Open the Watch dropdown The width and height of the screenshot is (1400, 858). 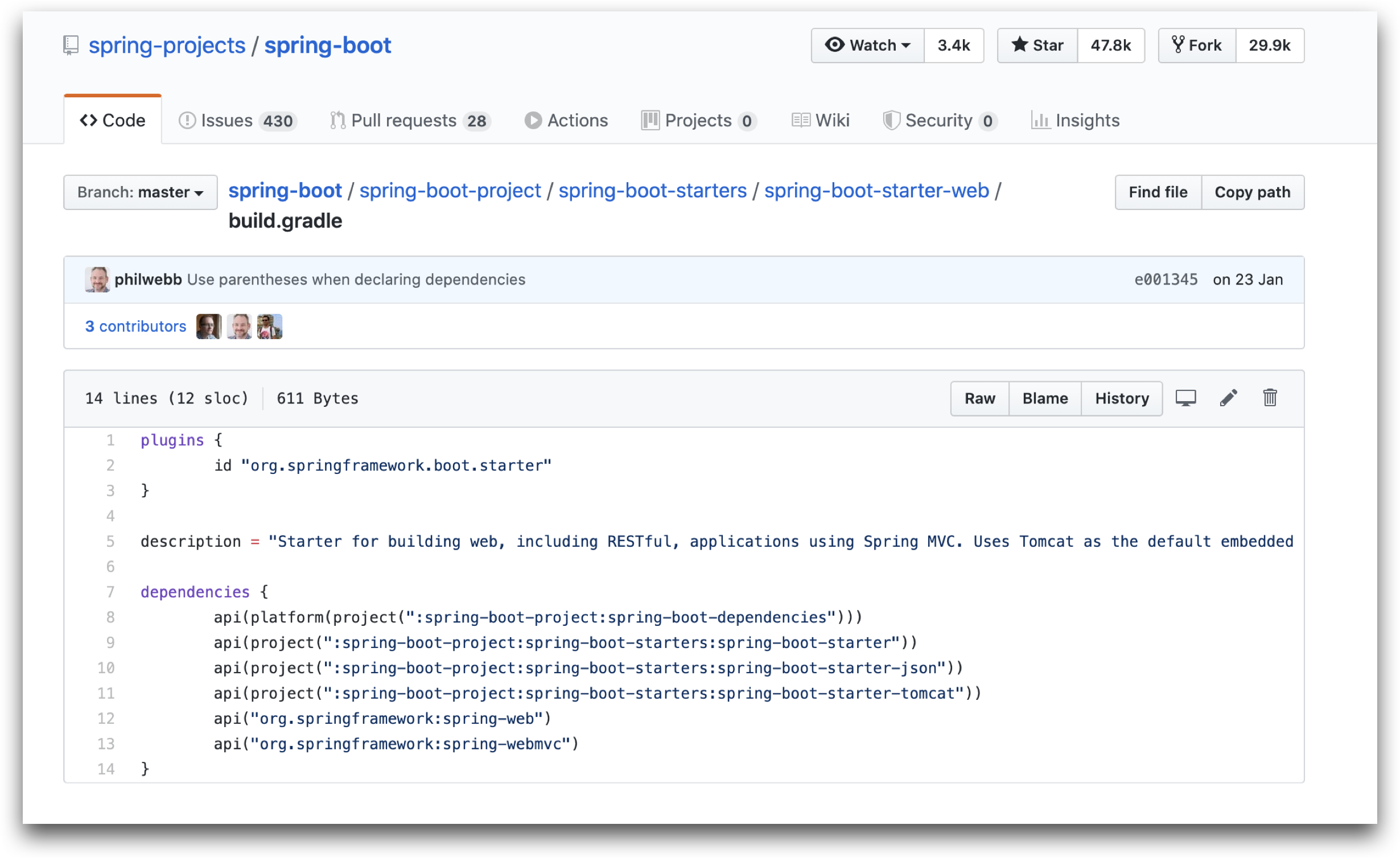tap(867, 45)
